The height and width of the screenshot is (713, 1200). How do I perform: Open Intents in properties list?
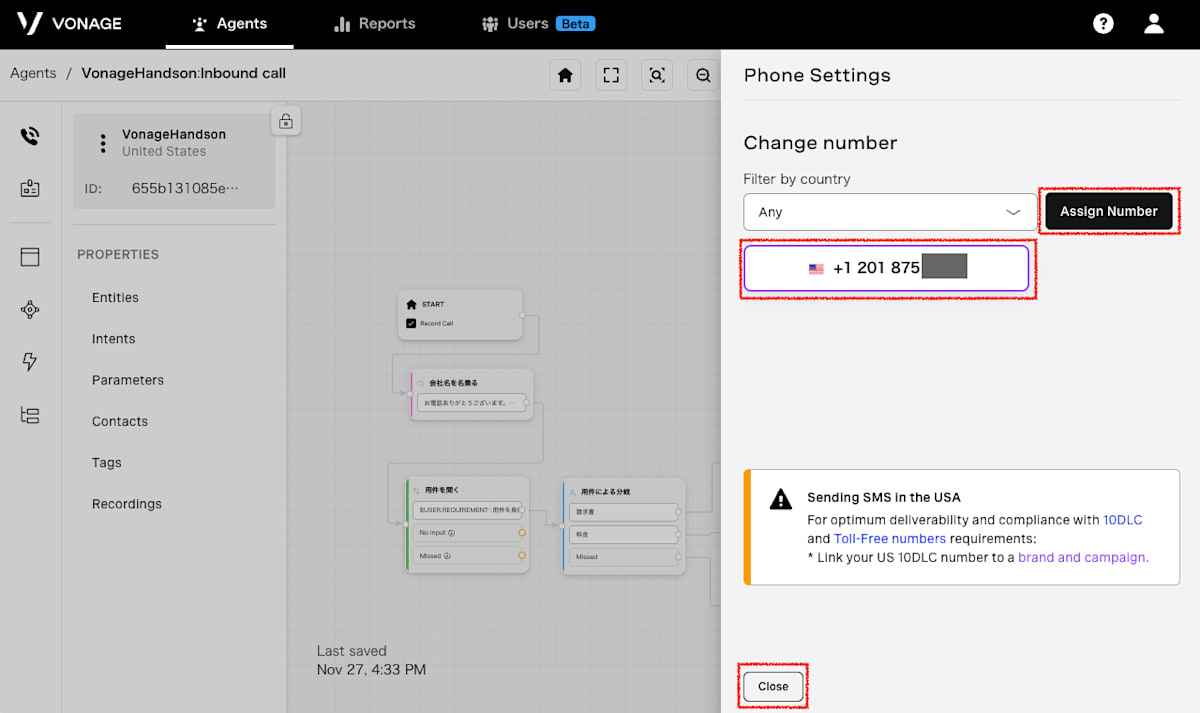113,339
